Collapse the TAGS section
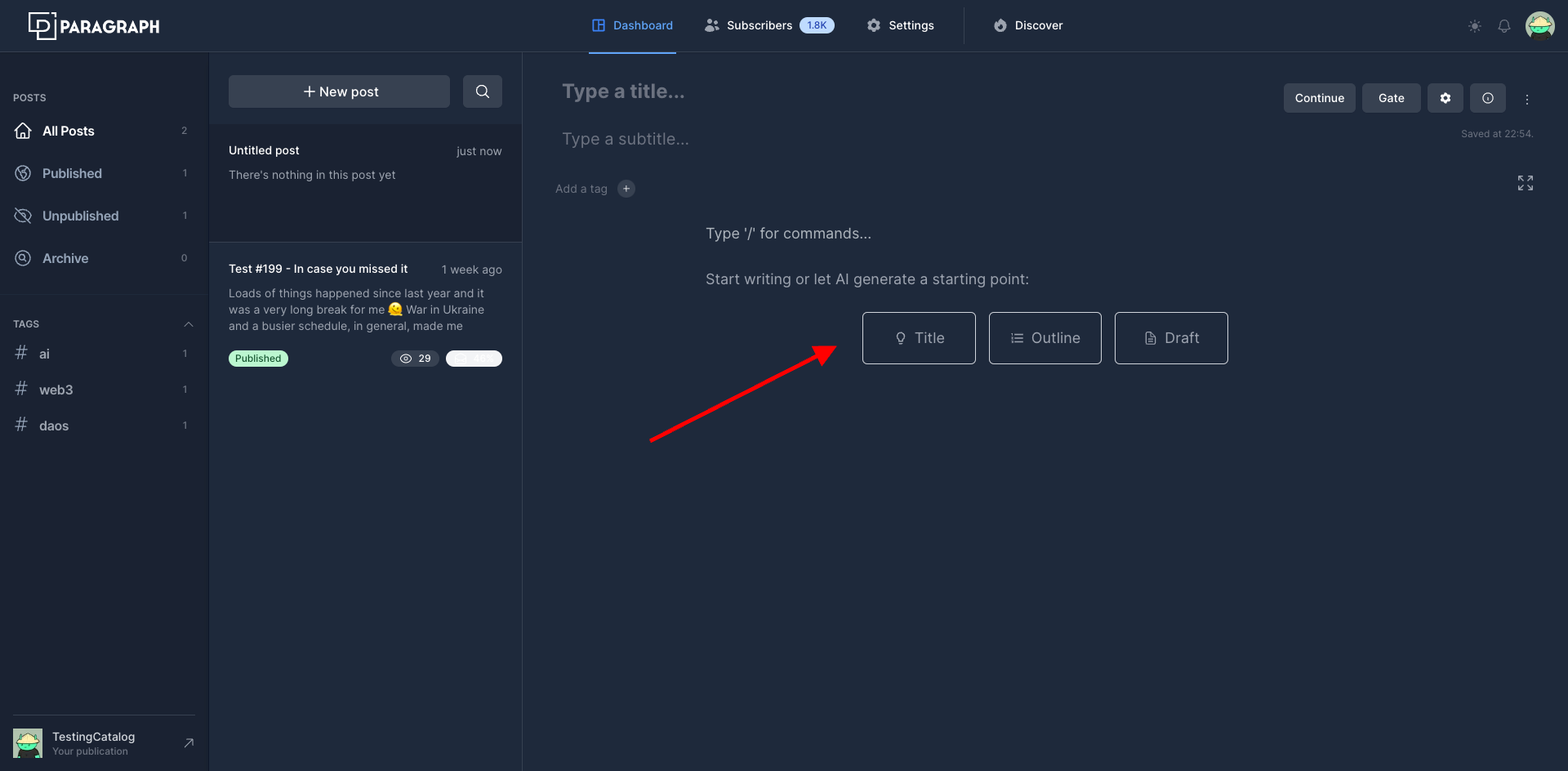The width and height of the screenshot is (1568, 771). click(x=189, y=323)
